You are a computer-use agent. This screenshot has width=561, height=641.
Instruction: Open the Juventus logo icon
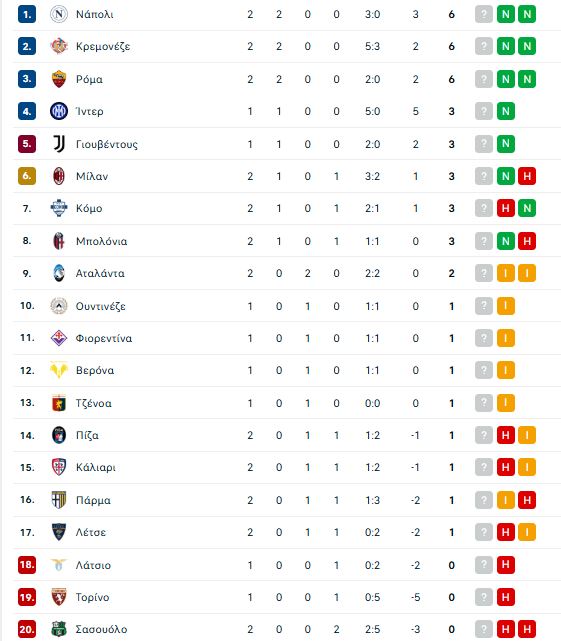tap(58, 144)
